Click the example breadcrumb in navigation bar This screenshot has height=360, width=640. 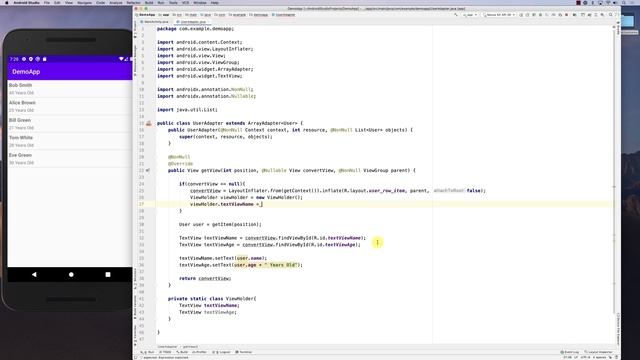(238, 15)
